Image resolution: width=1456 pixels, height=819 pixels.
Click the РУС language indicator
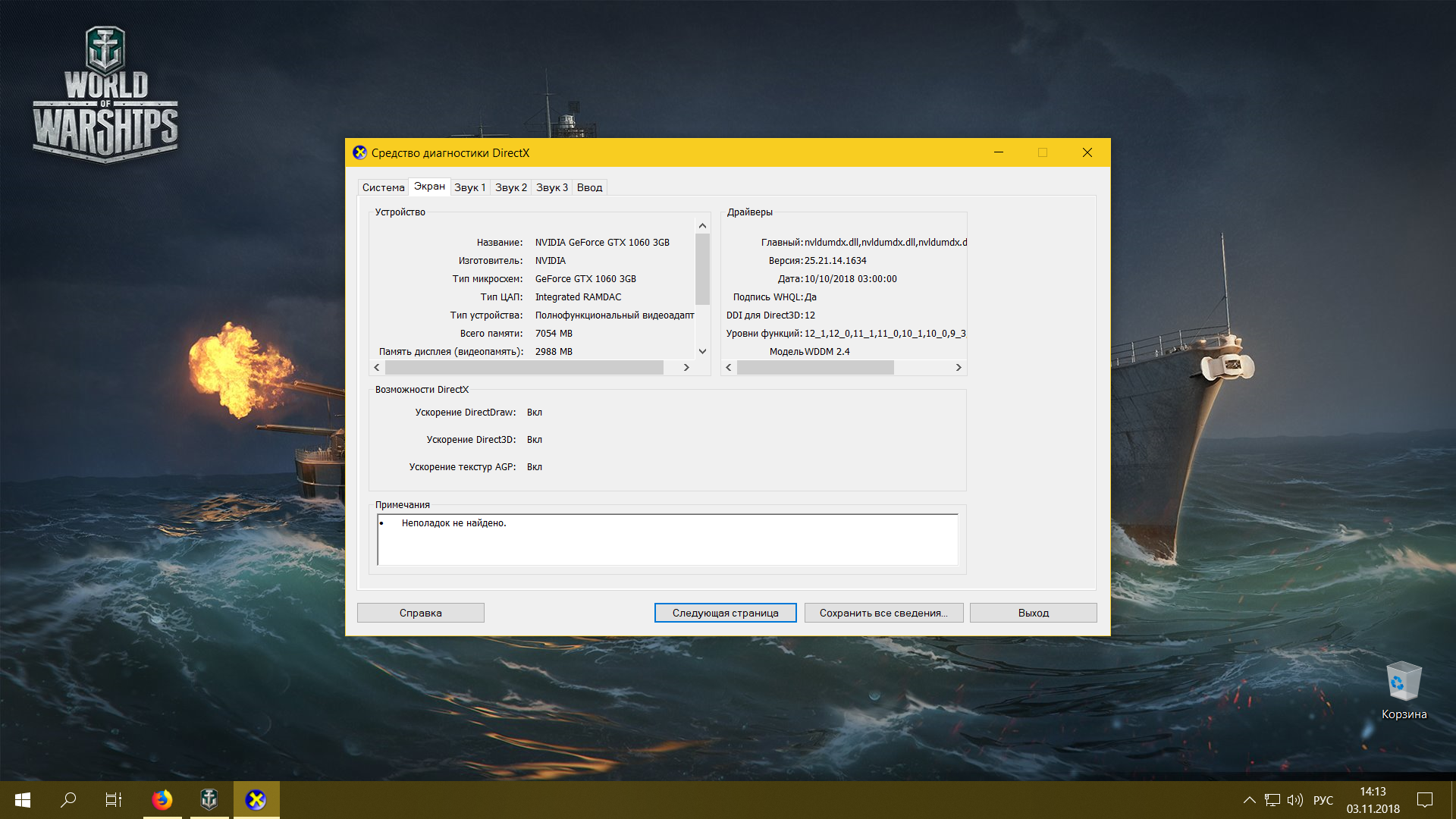coord(1323,800)
